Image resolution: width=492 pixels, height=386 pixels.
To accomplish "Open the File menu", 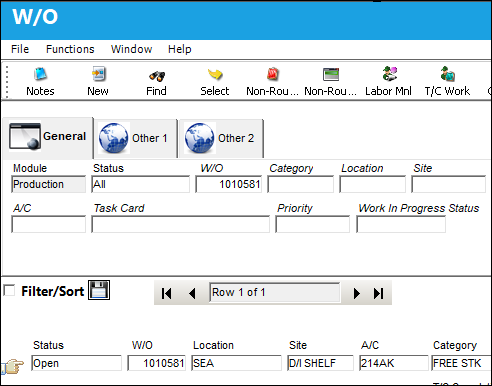I will click(x=20, y=49).
